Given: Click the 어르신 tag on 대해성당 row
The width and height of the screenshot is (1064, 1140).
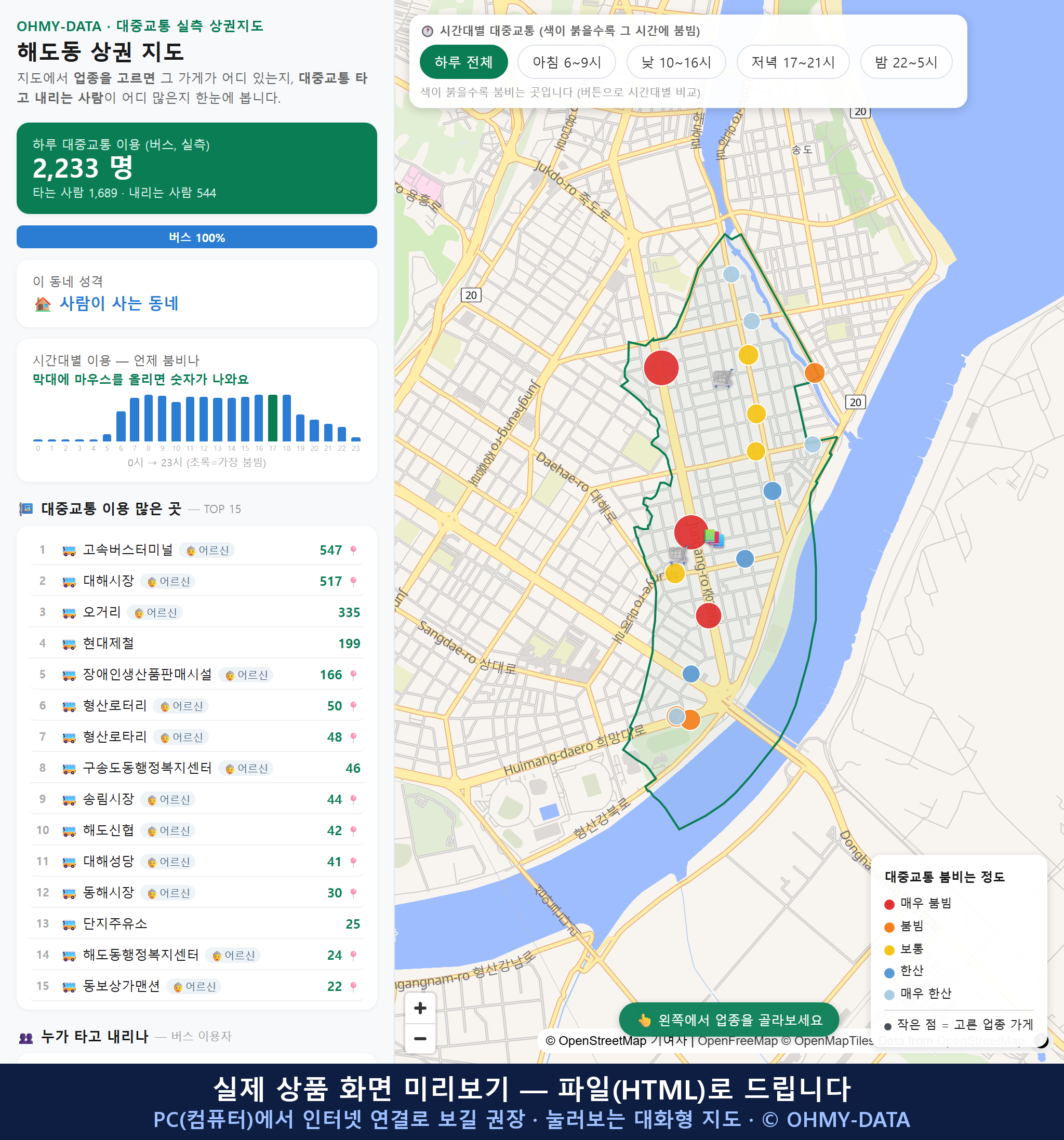Looking at the screenshot, I should (x=168, y=862).
